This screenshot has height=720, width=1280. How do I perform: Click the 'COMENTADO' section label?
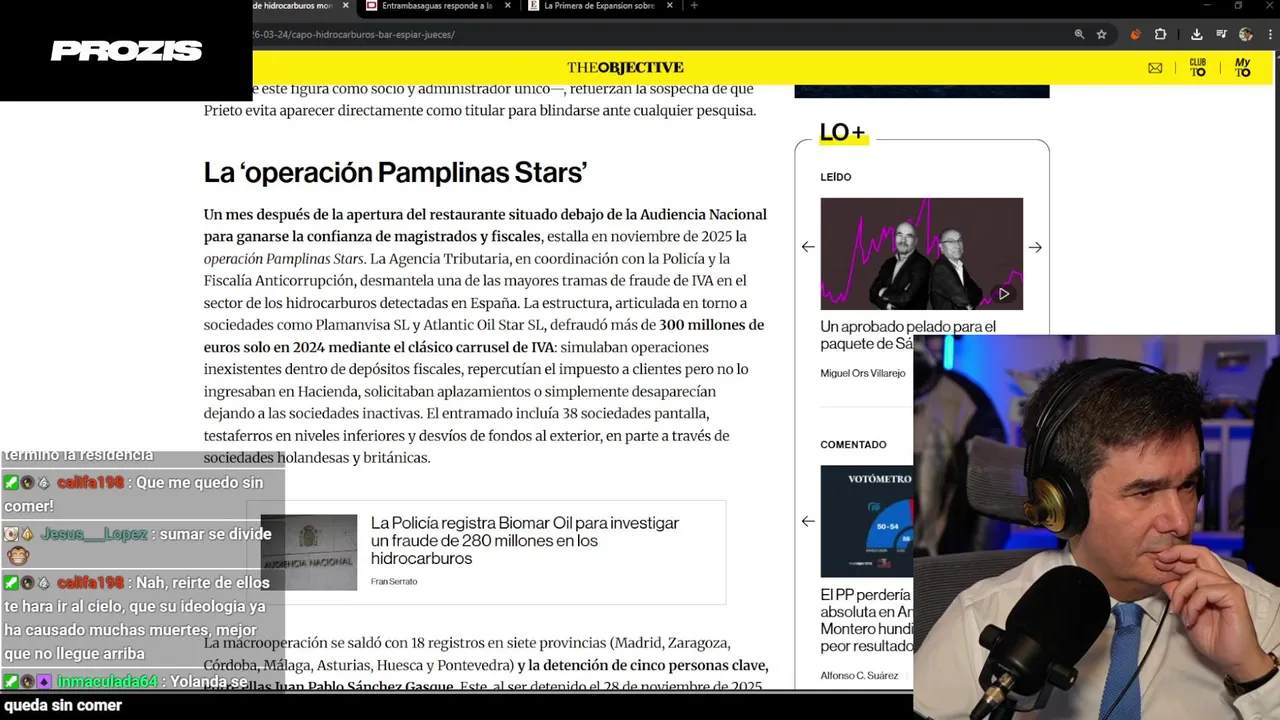tap(853, 445)
